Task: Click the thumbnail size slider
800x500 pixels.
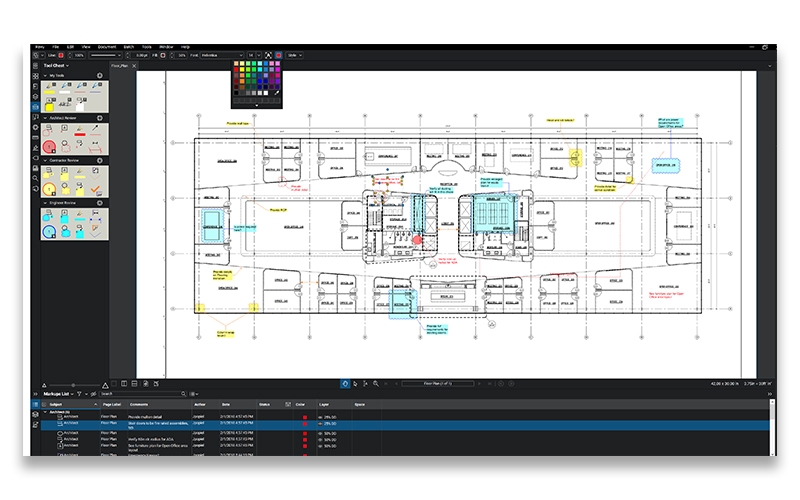Action: 73,385
